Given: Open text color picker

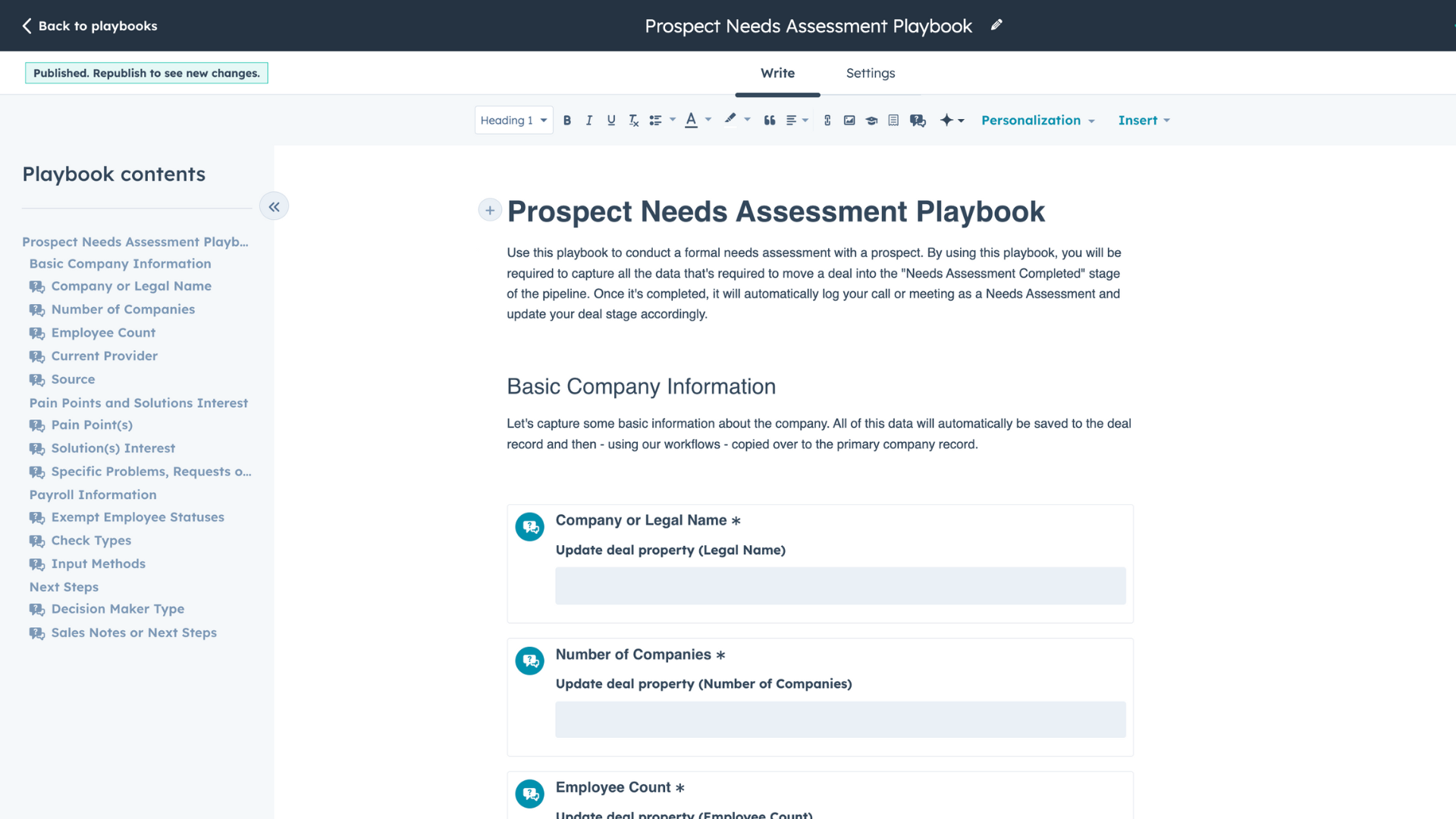Looking at the screenshot, I should click(x=691, y=120).
